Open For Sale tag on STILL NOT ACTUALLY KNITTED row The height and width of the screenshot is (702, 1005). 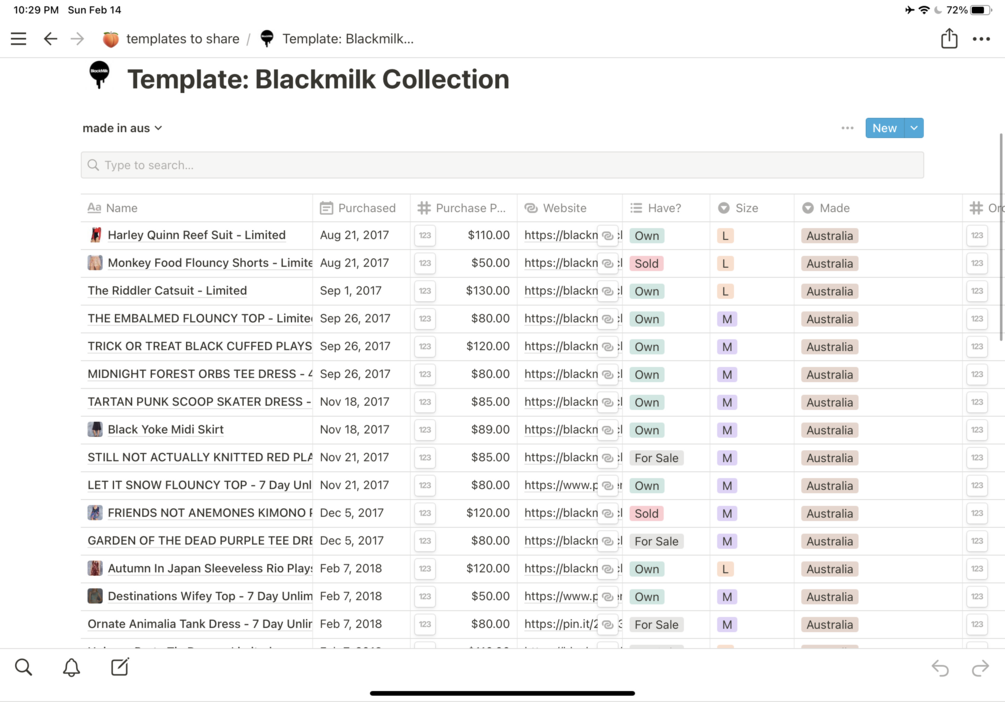coord(656,458)
